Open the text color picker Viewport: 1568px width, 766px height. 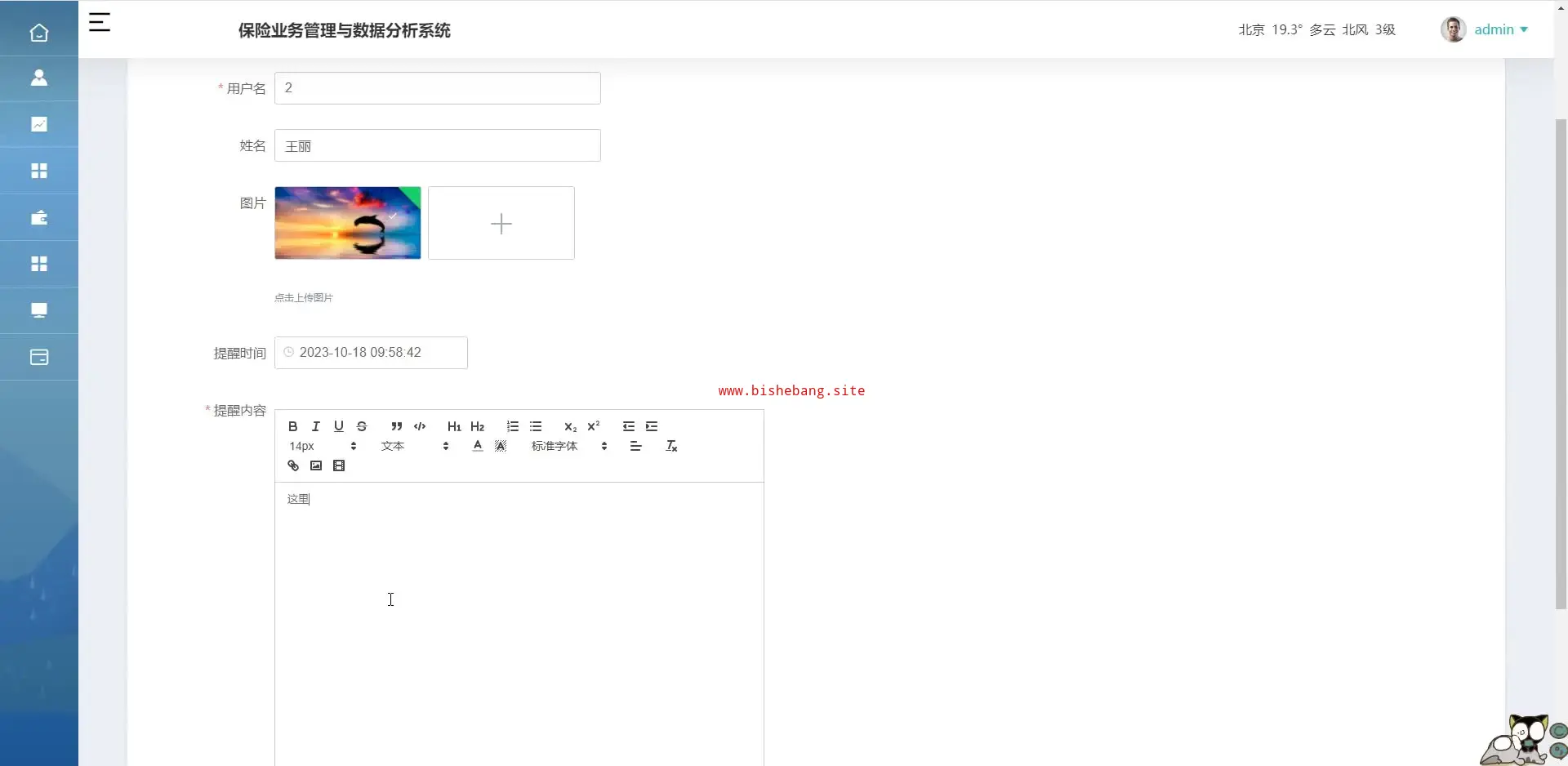[478, 446]
